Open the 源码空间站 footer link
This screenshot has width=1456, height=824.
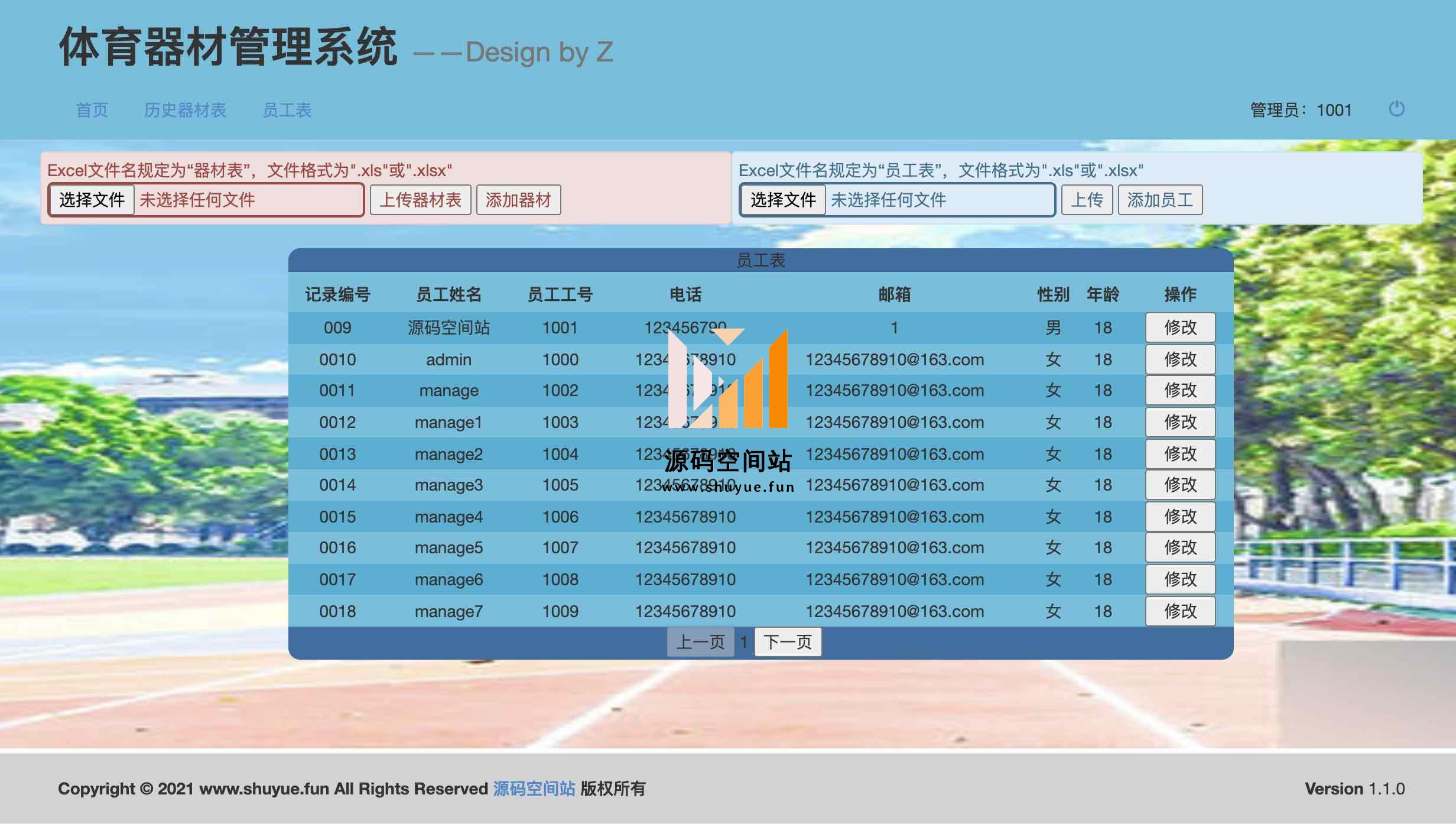(x=534, y=789)
